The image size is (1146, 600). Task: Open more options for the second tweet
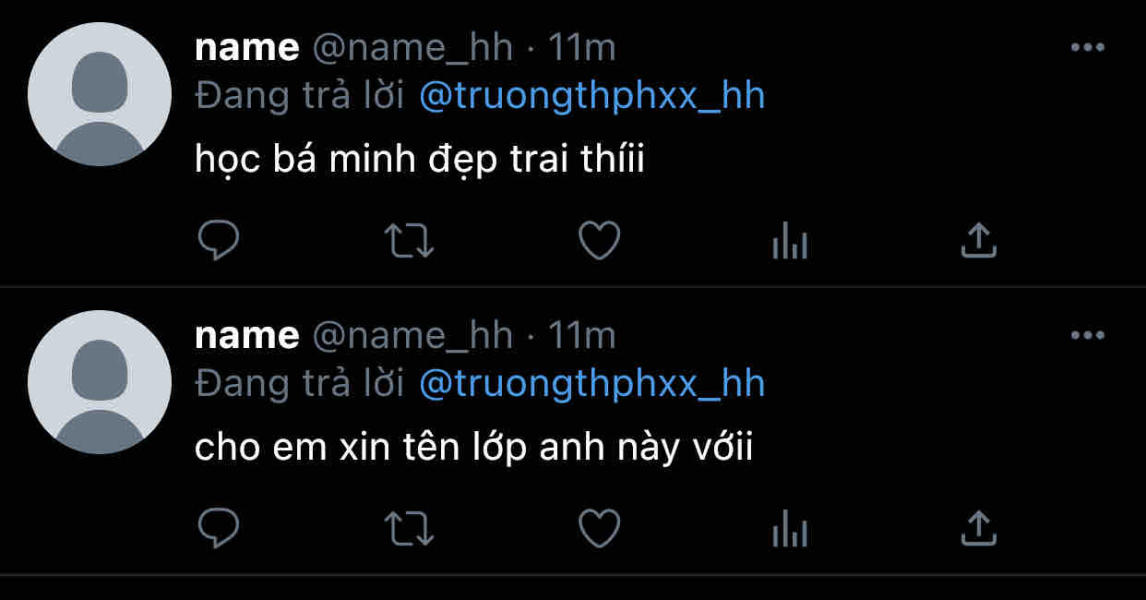point(1088,335)
